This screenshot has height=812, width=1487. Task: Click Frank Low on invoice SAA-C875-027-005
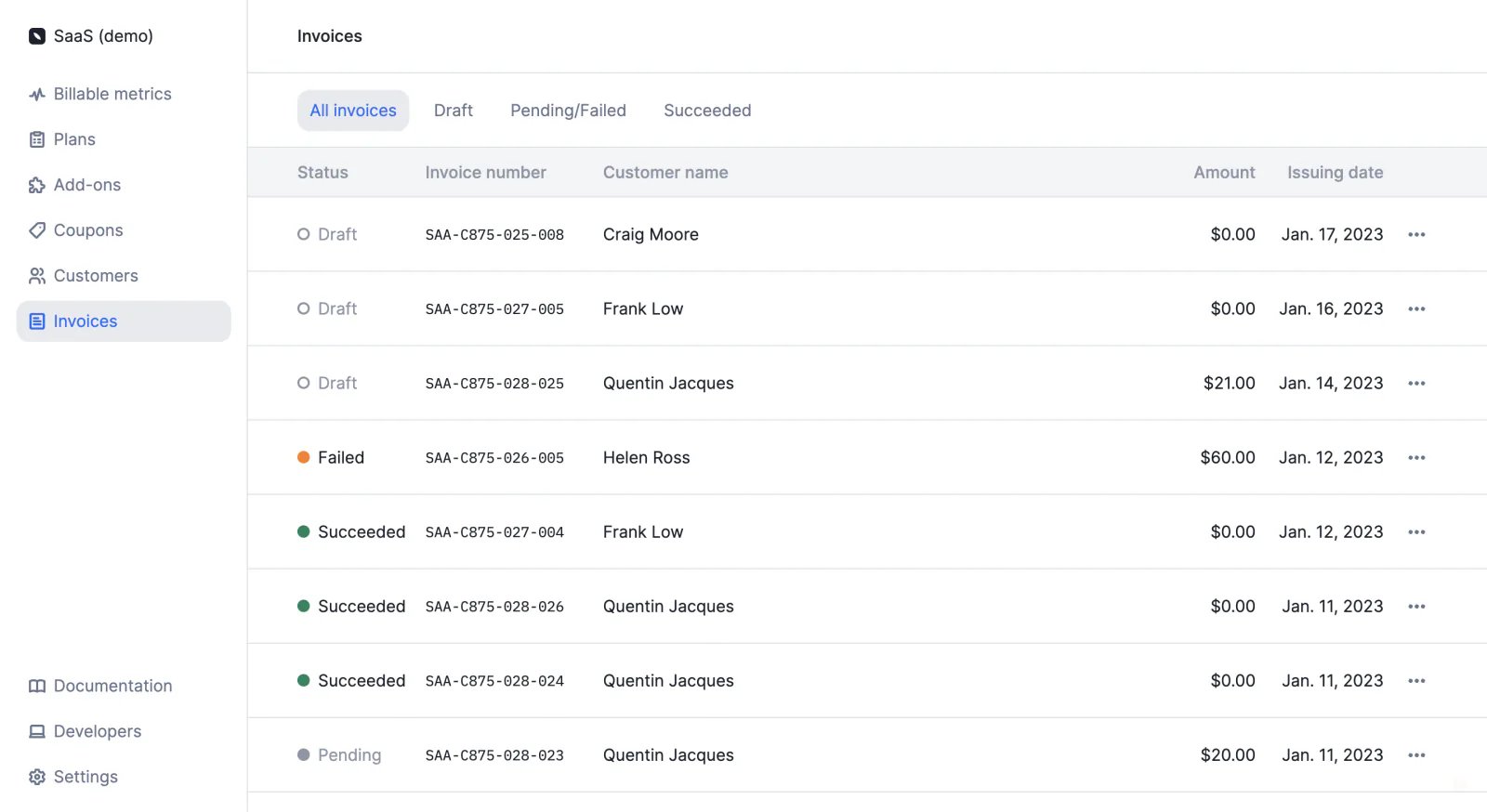643,308
